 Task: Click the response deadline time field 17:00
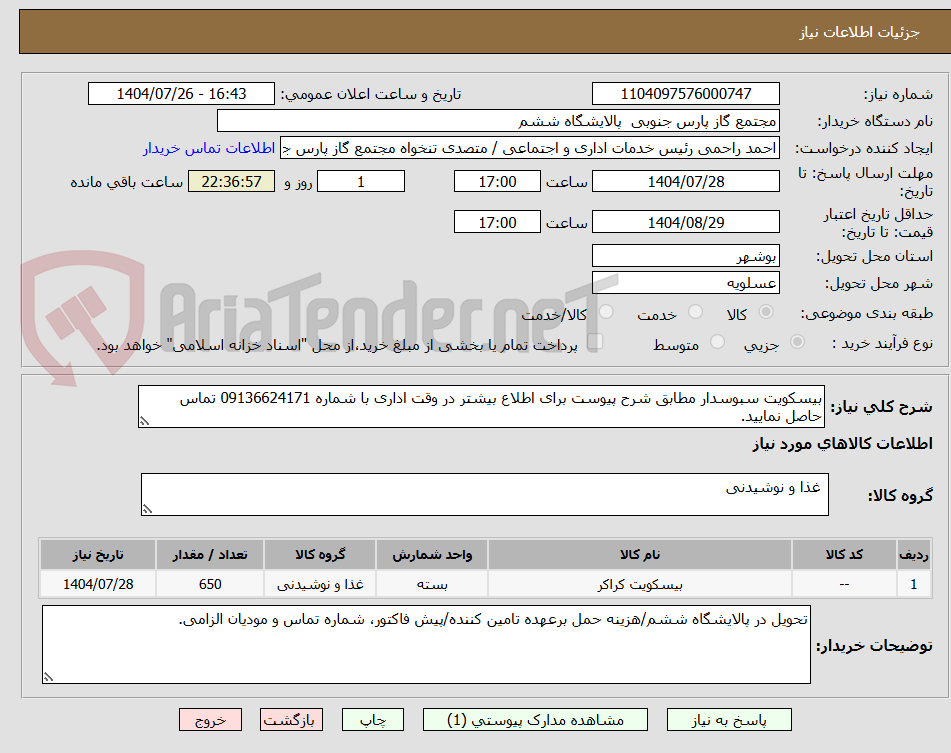click(497, 181)
